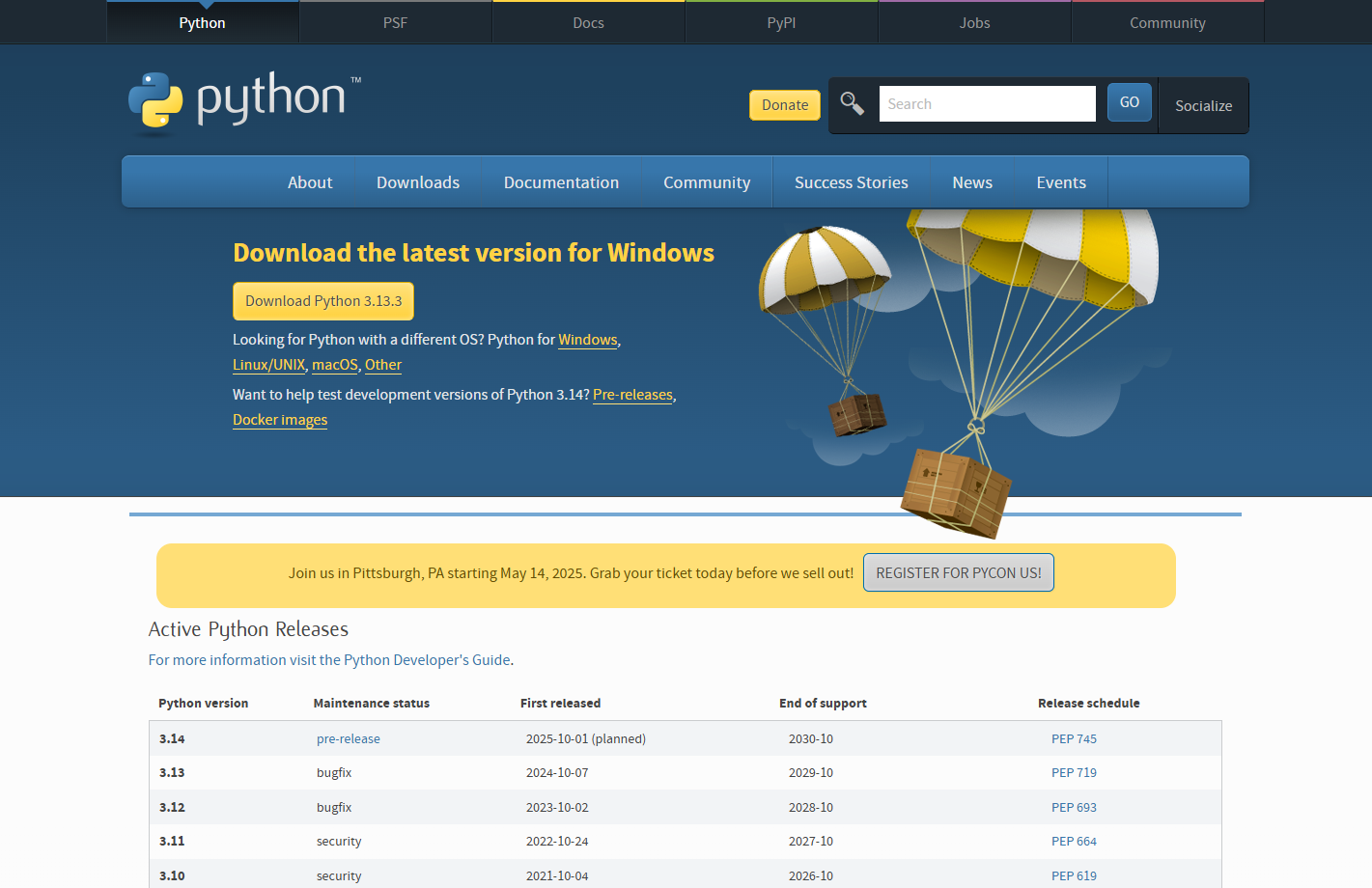This screenshot has height=888, width=1372.
Task: Follow the Windows OS link
Action: 588,340
